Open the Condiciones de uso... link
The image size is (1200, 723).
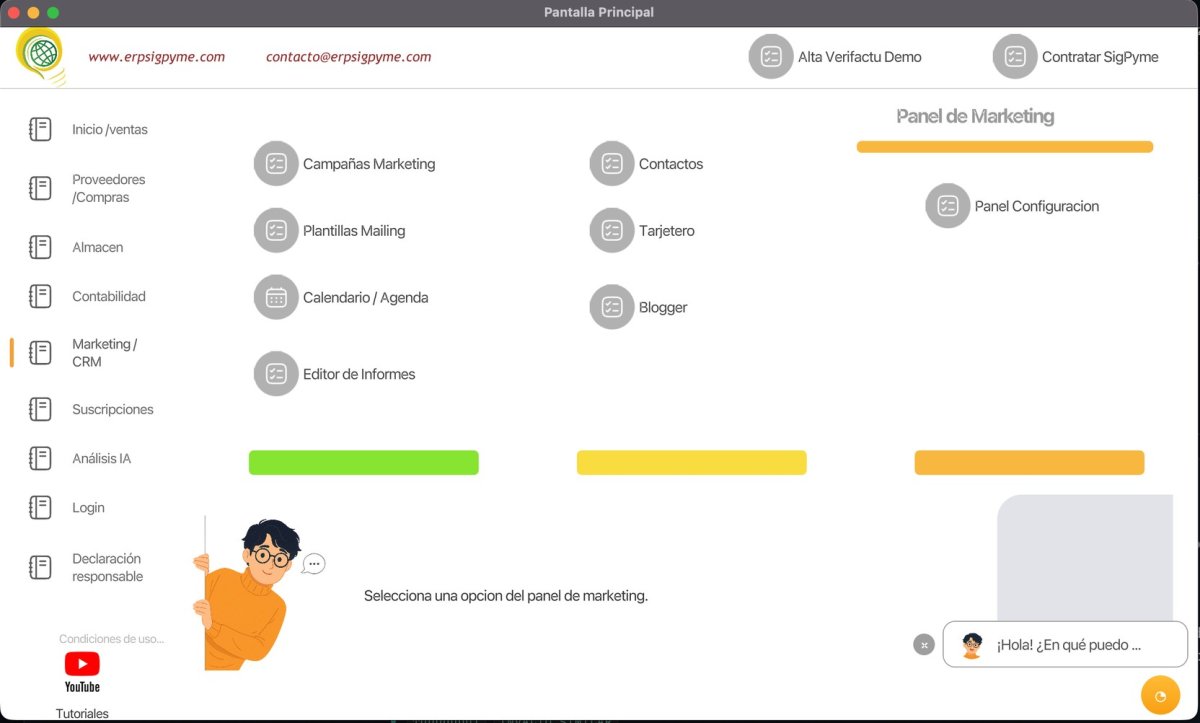click(111, 639)
